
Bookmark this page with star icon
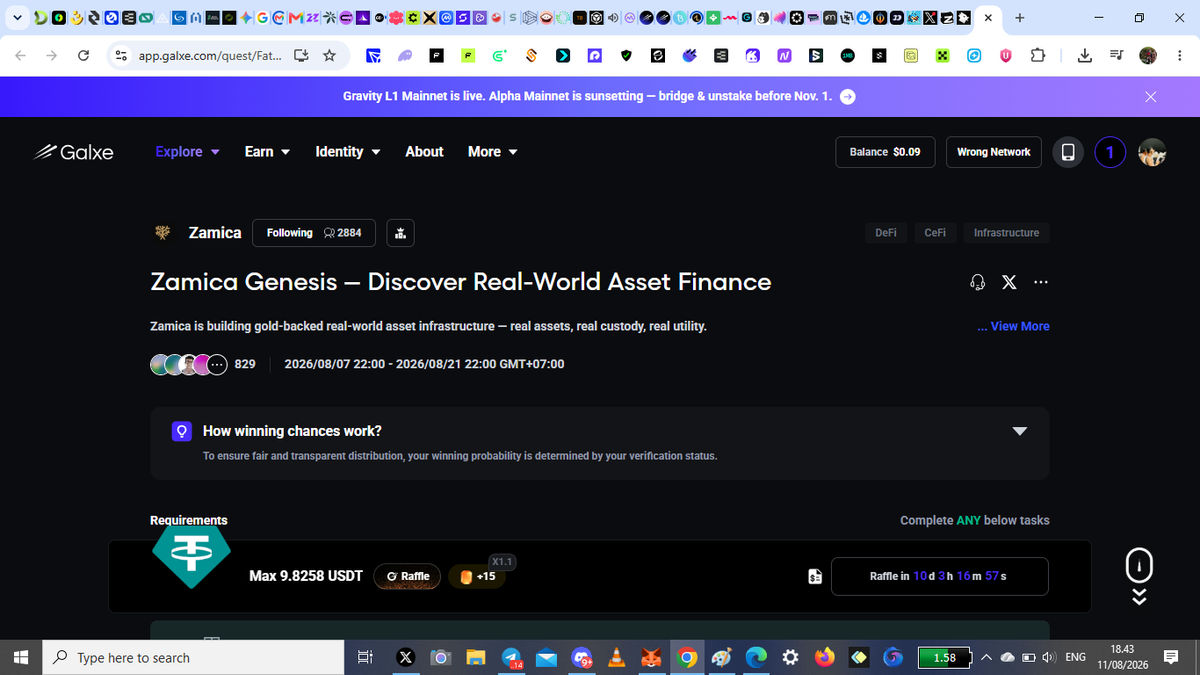click(329, 56)
